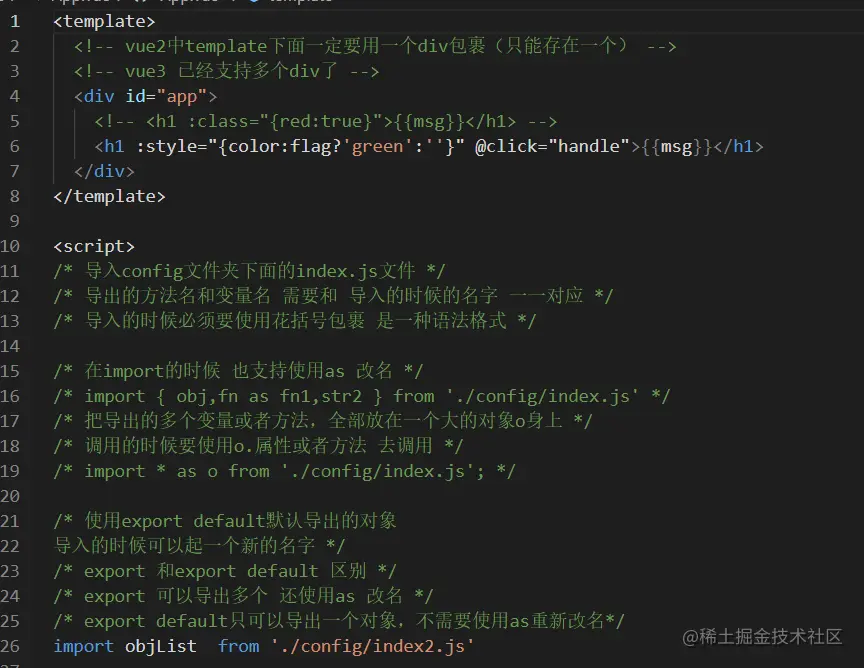Click the 'green' string in the style binding
Screen dimensions: 864x668
click(377, 147)
